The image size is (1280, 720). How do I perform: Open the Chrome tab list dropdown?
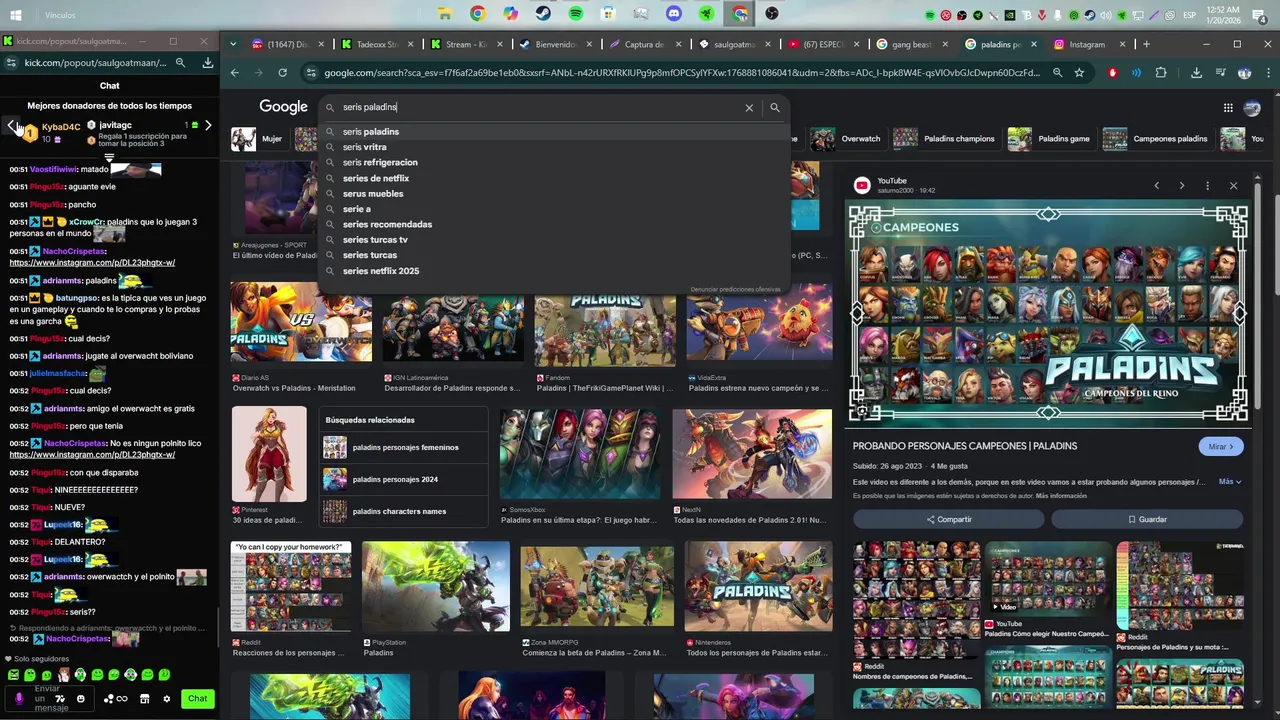click(x=233, y=44)
